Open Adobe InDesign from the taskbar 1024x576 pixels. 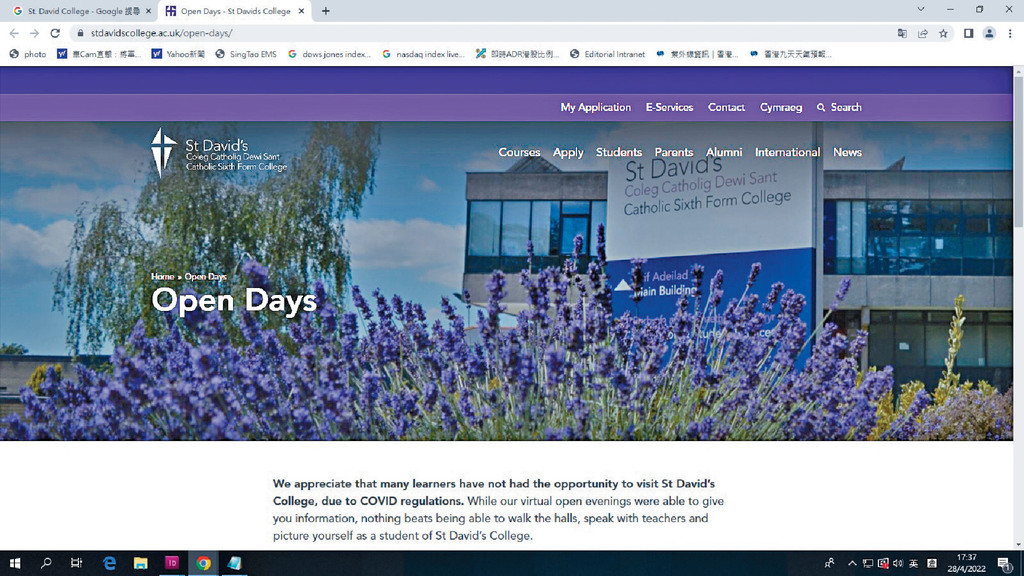pos(172,563)
